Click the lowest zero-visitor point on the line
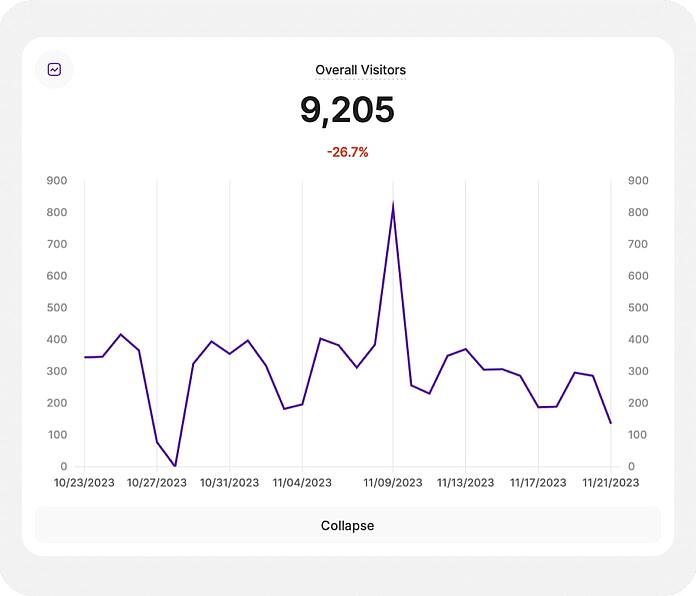Viewport: 696px width, 596px height. (x=175, y=466)
